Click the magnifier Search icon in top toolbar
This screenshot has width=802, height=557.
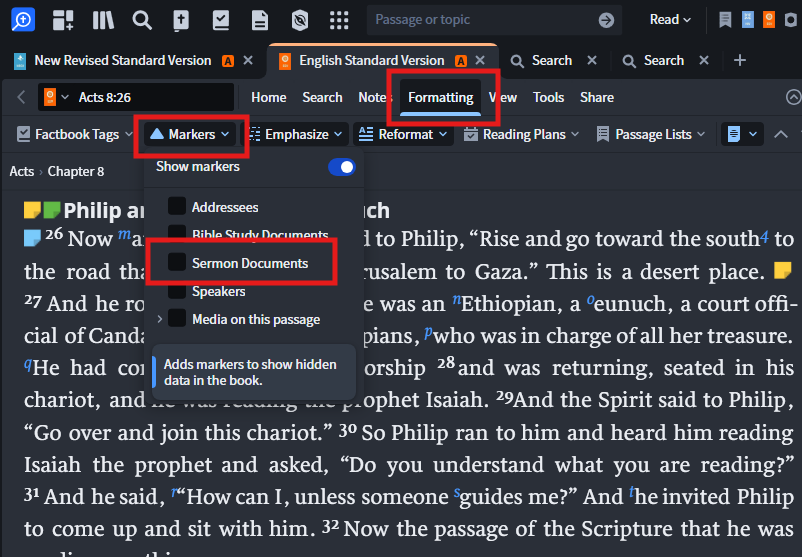(x=142, y=20)
